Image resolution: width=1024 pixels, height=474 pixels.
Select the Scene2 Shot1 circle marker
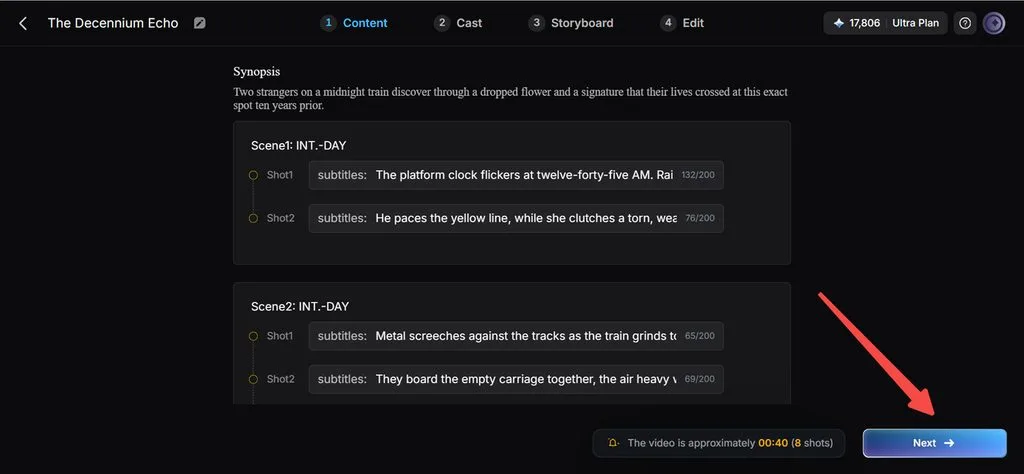click(253, 336)
